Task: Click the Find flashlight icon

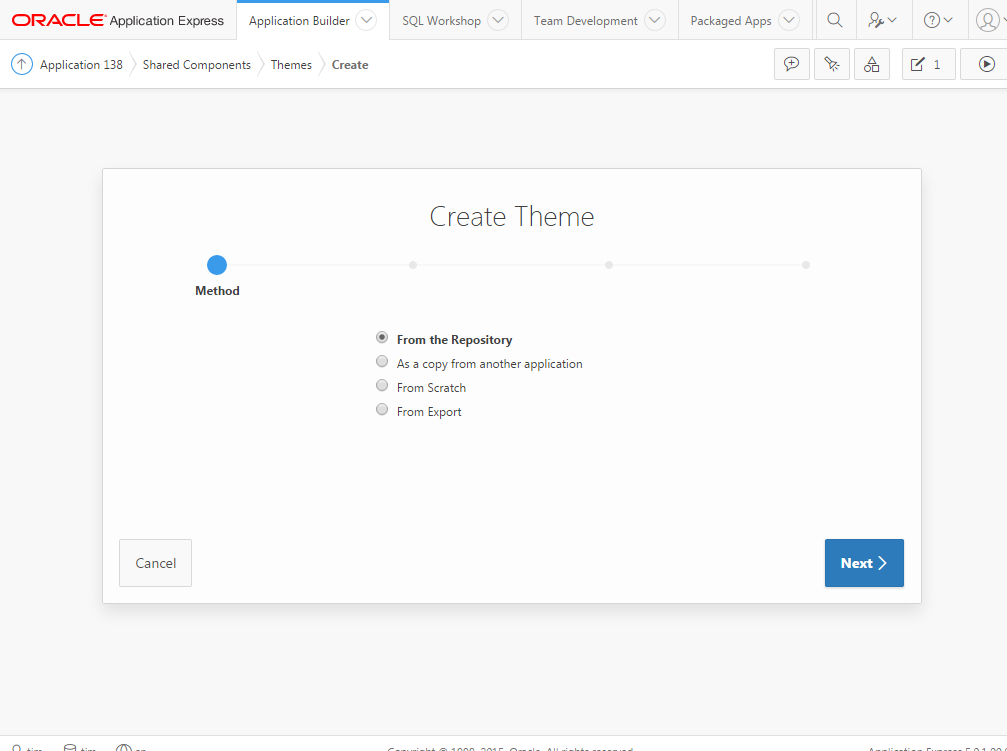Action: coord(831,64)
